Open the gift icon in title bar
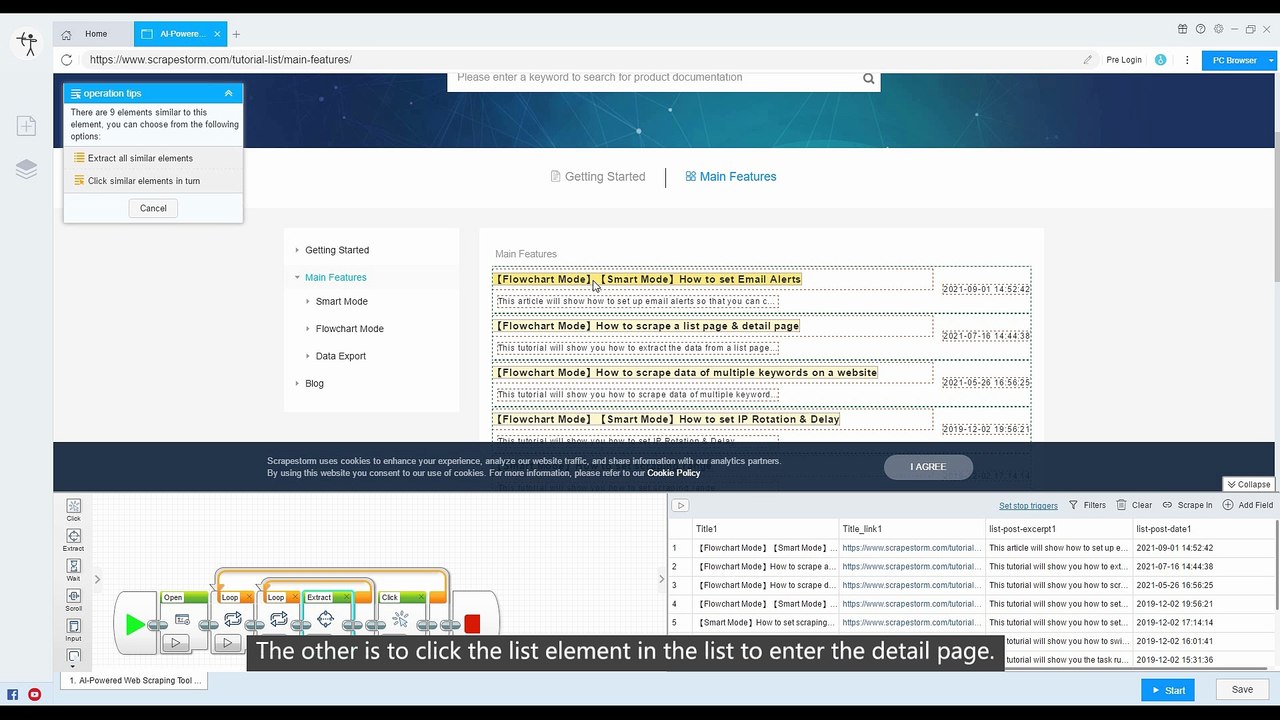Viewport: 1280px width, 720px height. 1183,29
